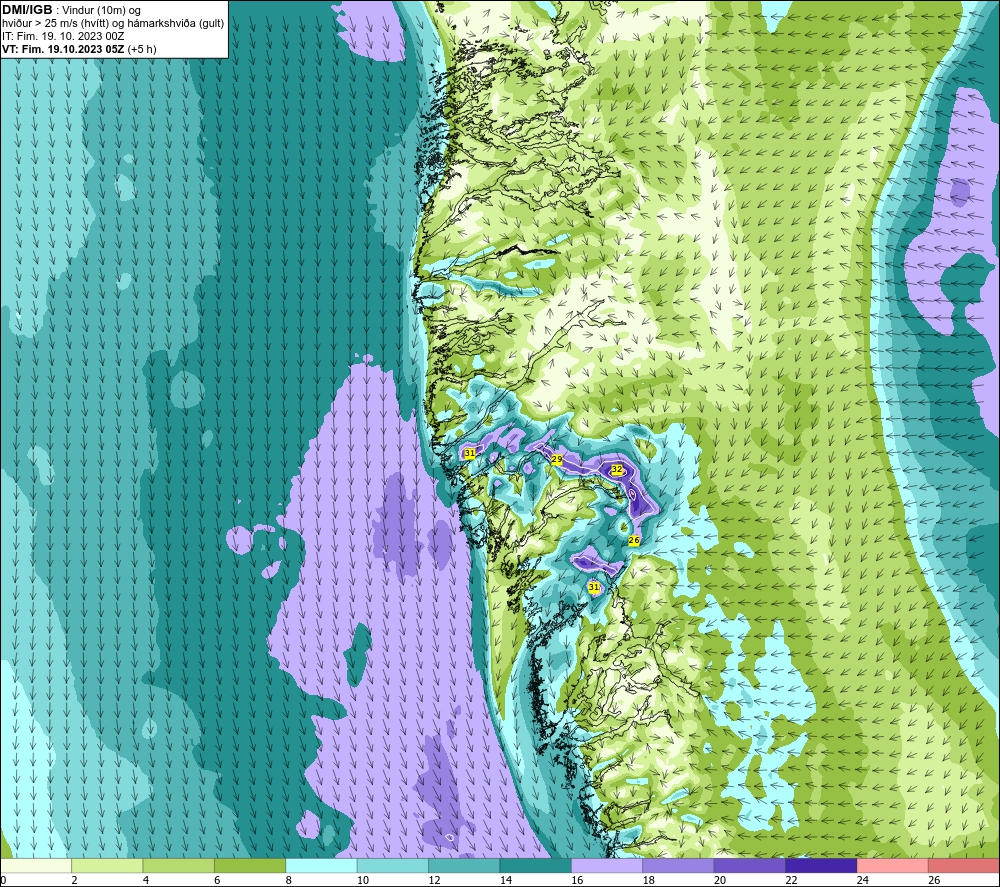The height and width of the screenshot is (887, 1000).
Task: Click the '6' scale number
Action: pyautogui.click(x=217, y=880)
